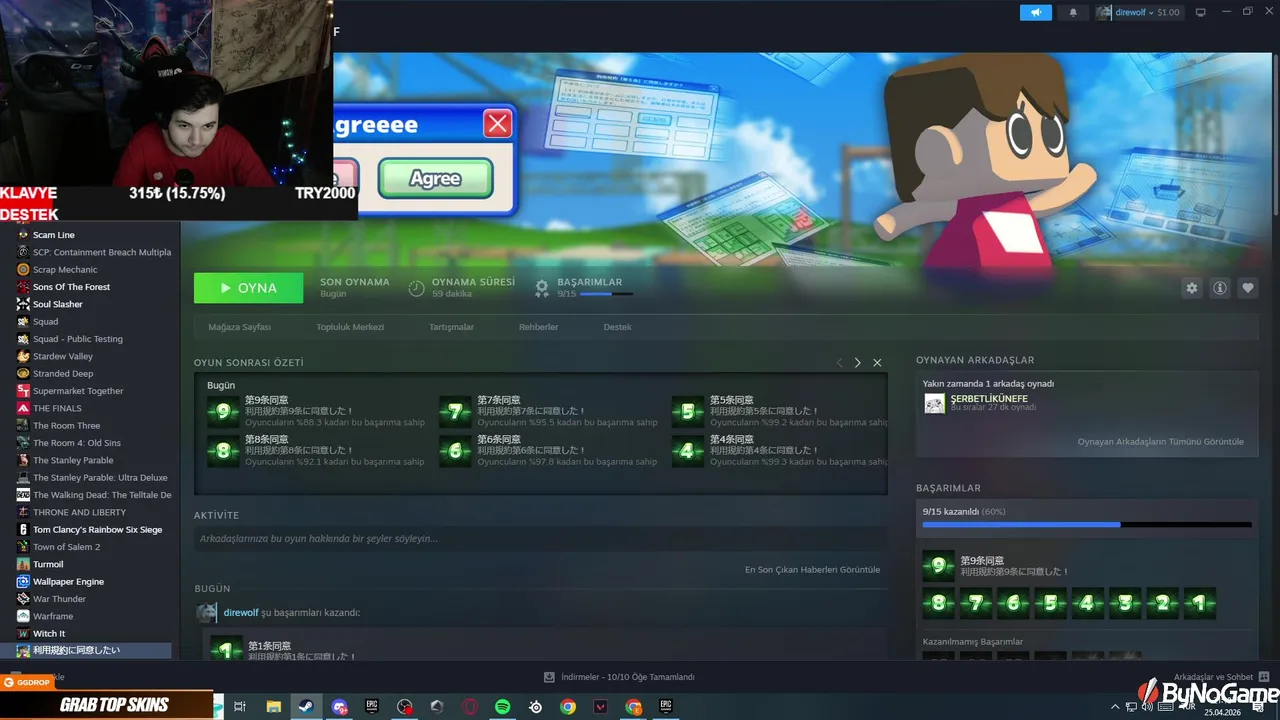Select achievement badge 7 in Başarımlar panel
Image resolution: width=1280 pixels, height=720 pixels.
[x=975, y=603]
